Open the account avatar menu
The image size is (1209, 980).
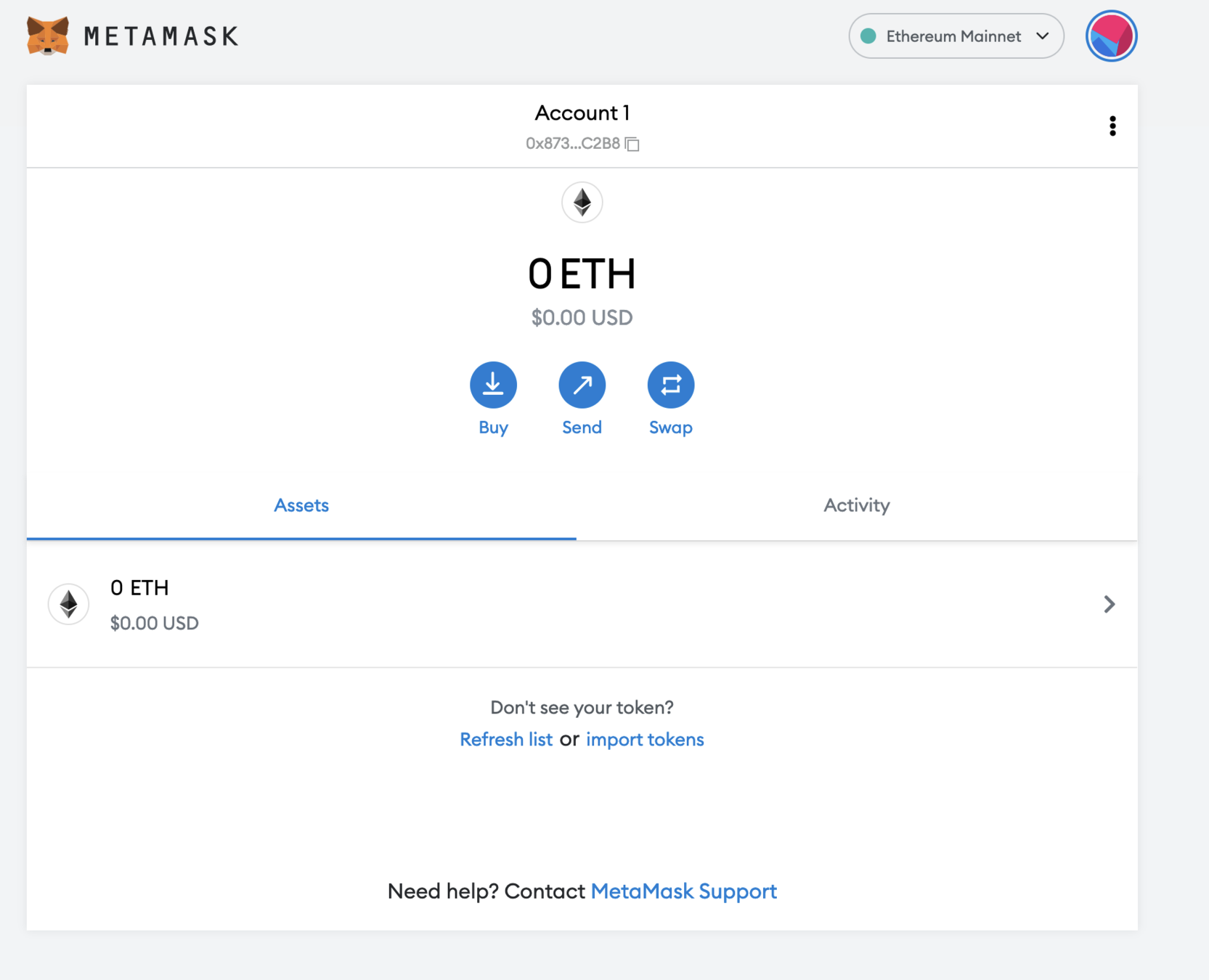click(x=1111, y=36)
